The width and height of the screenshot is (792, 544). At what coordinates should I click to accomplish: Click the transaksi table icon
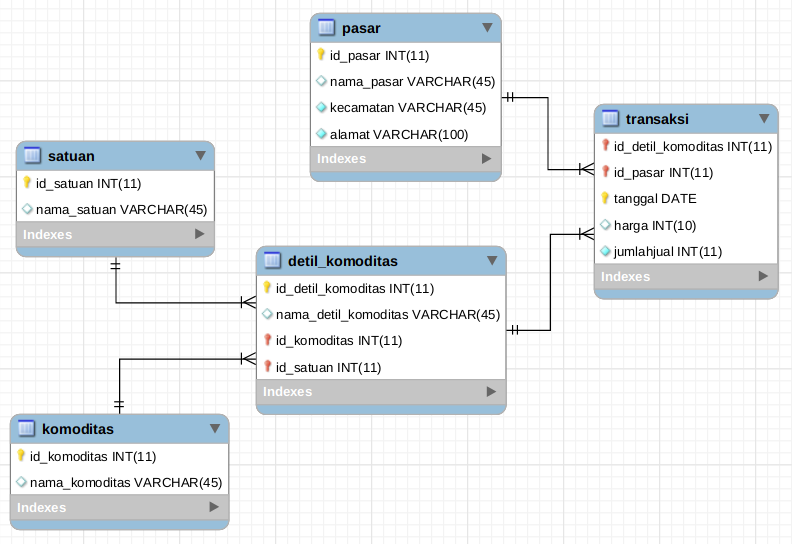[609, 119]
